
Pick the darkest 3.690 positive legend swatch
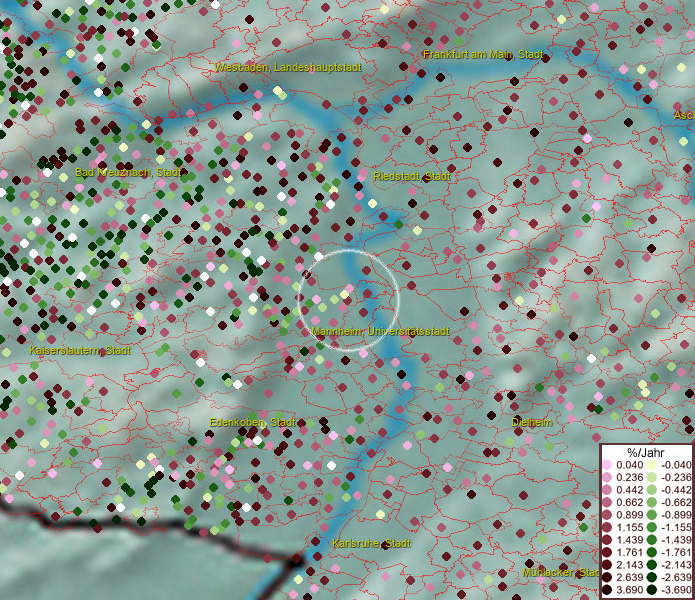point(607,590)
